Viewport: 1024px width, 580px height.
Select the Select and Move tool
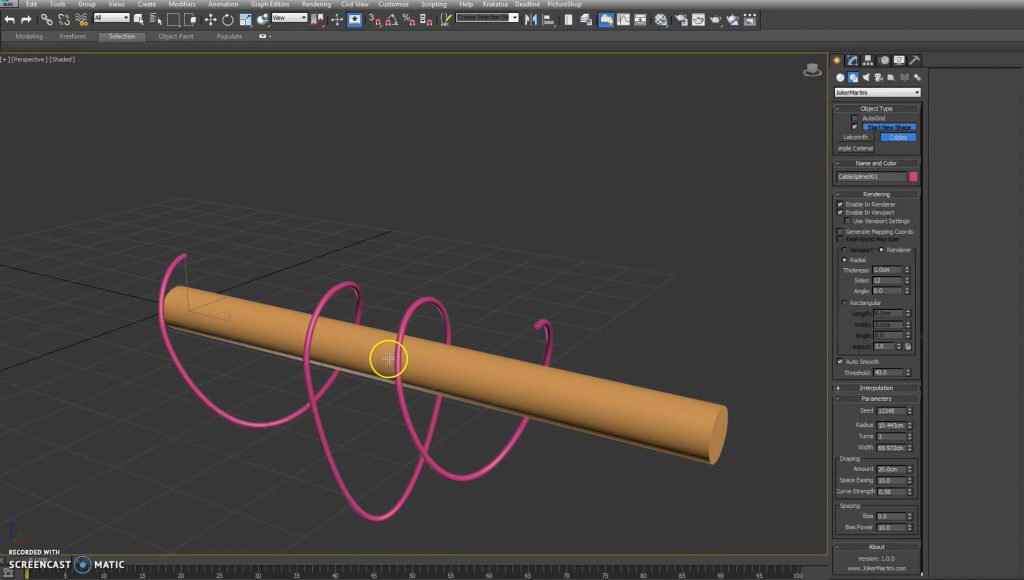pyautogui.click(x=210, y=19)
